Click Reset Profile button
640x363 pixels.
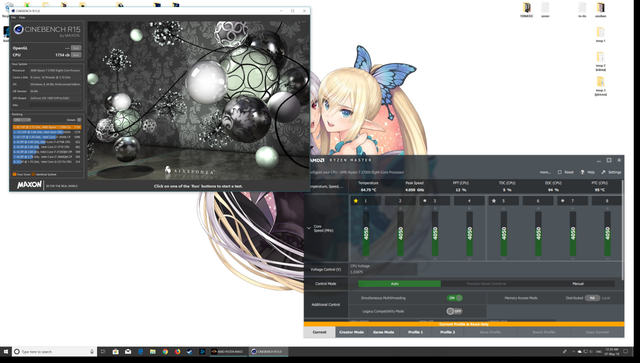coord(544,332)
